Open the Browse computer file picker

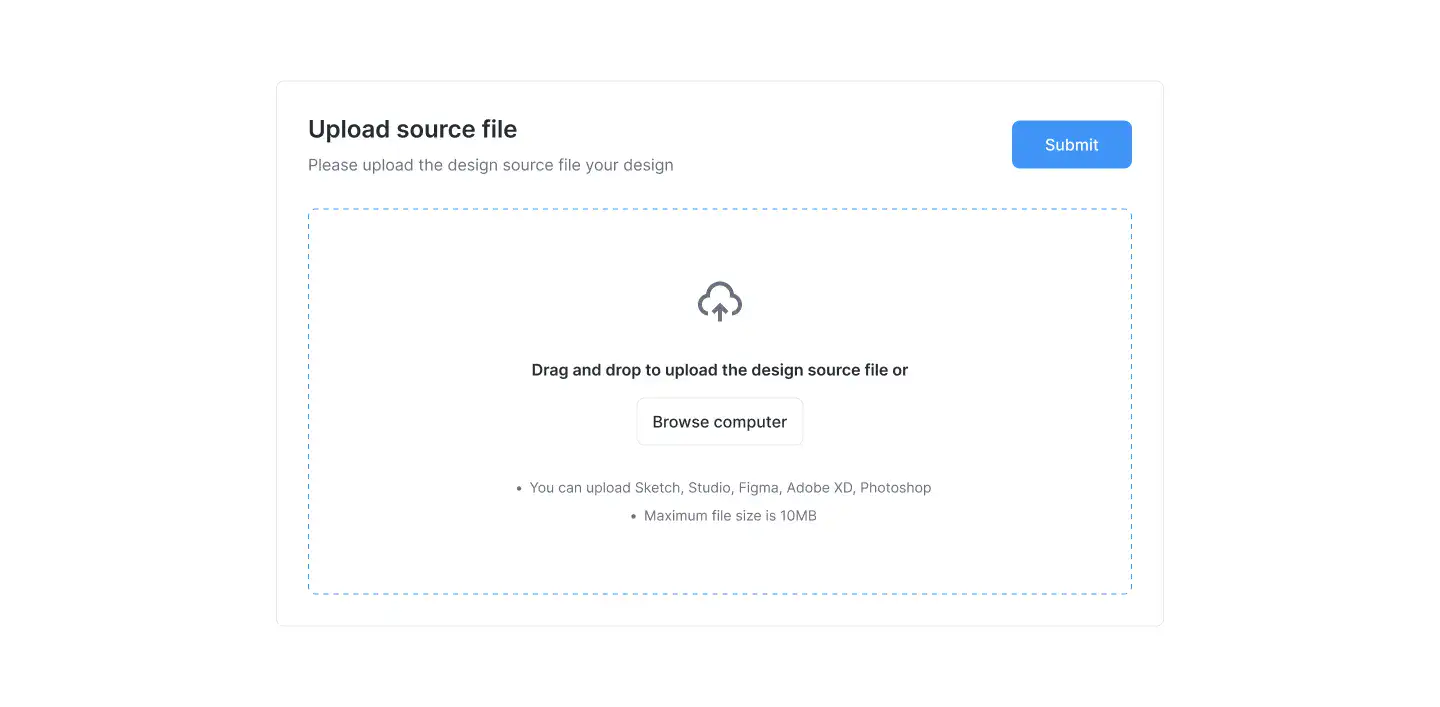pos(720,422)
